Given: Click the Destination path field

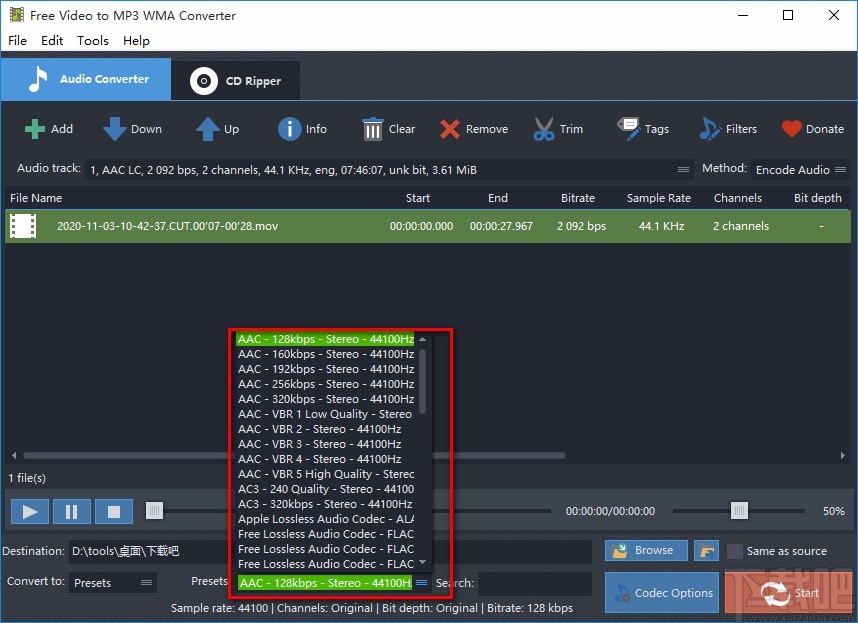Looking at the screenshot, I should pyautogui.click(x=331, y=551).
